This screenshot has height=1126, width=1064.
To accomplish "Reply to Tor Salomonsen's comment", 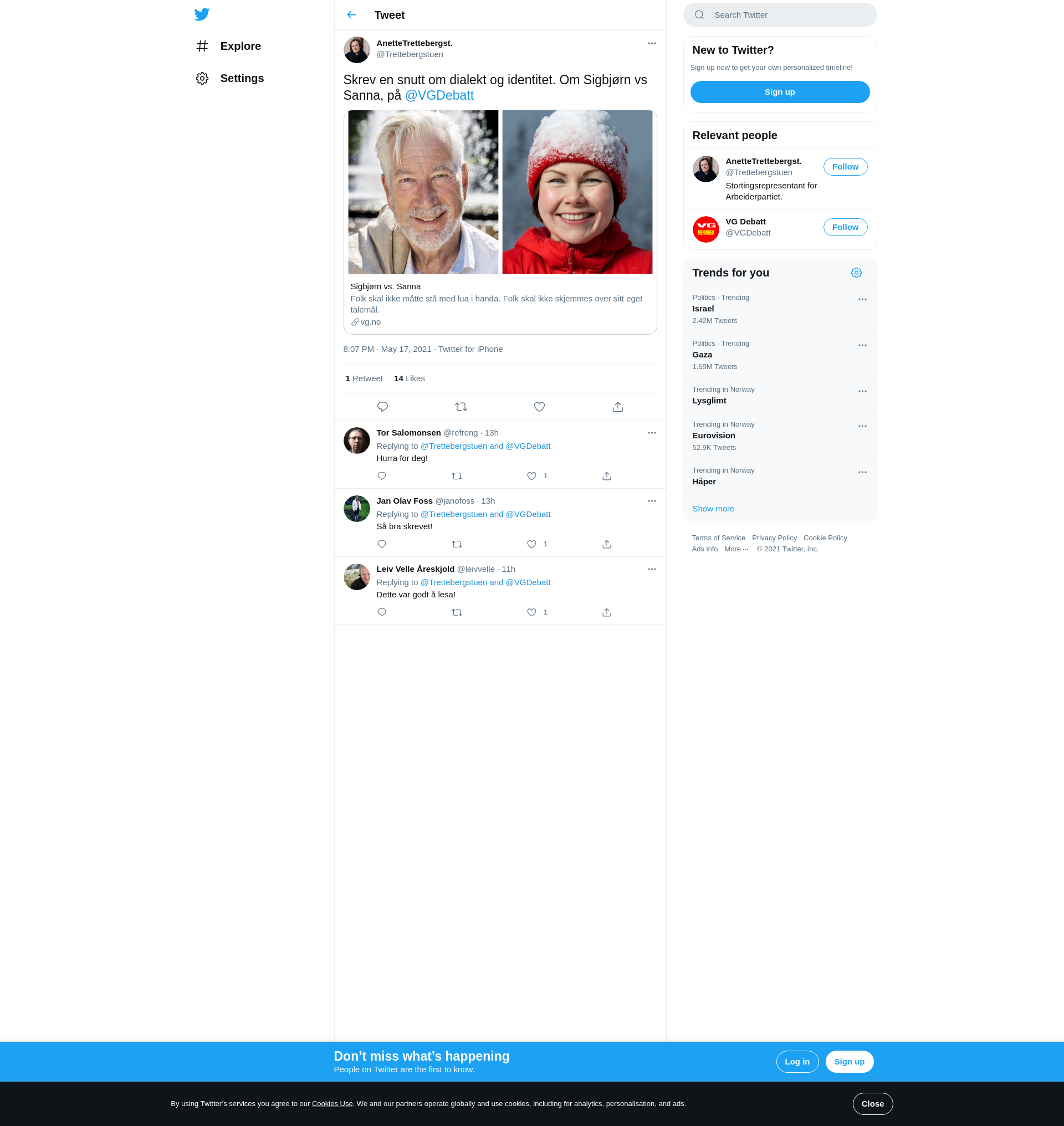I will pos(382,476).
